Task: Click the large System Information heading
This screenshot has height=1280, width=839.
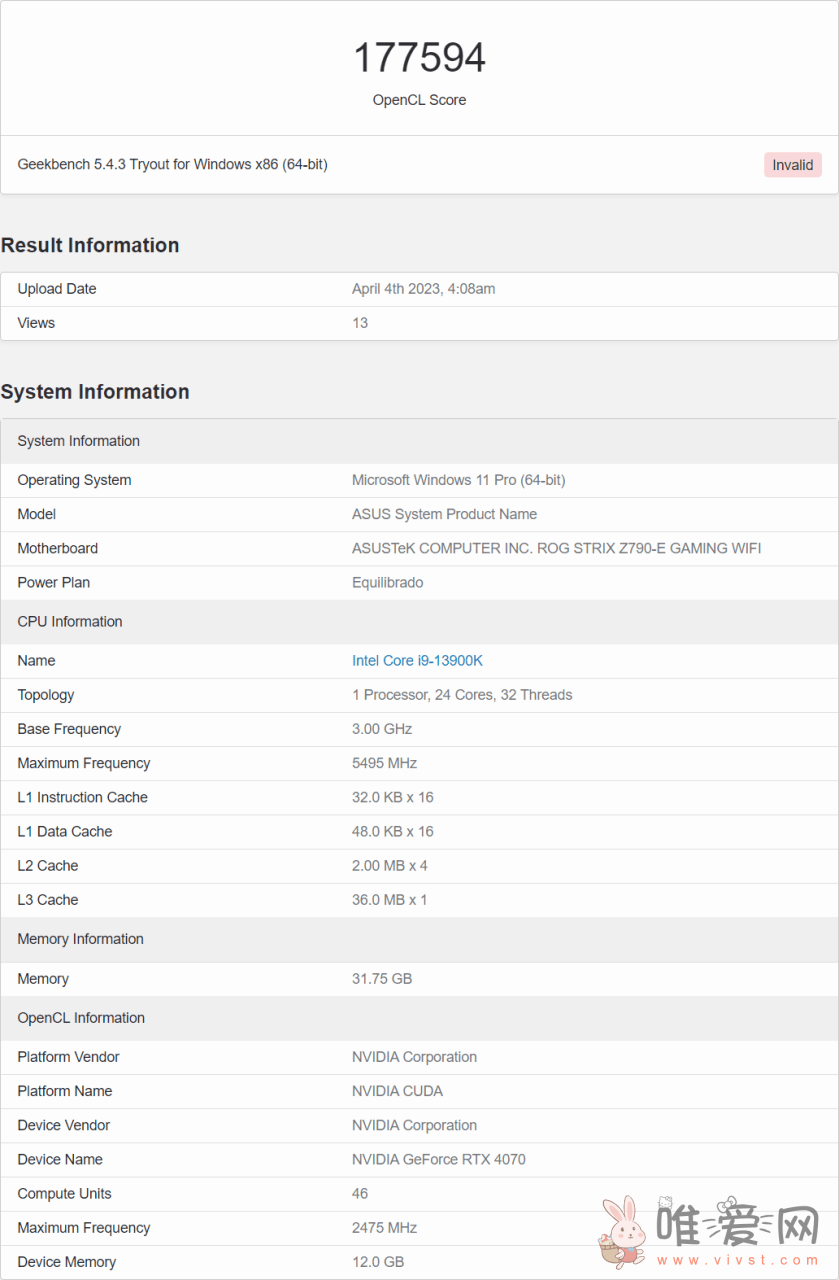Action: click(x=95, y=392)
